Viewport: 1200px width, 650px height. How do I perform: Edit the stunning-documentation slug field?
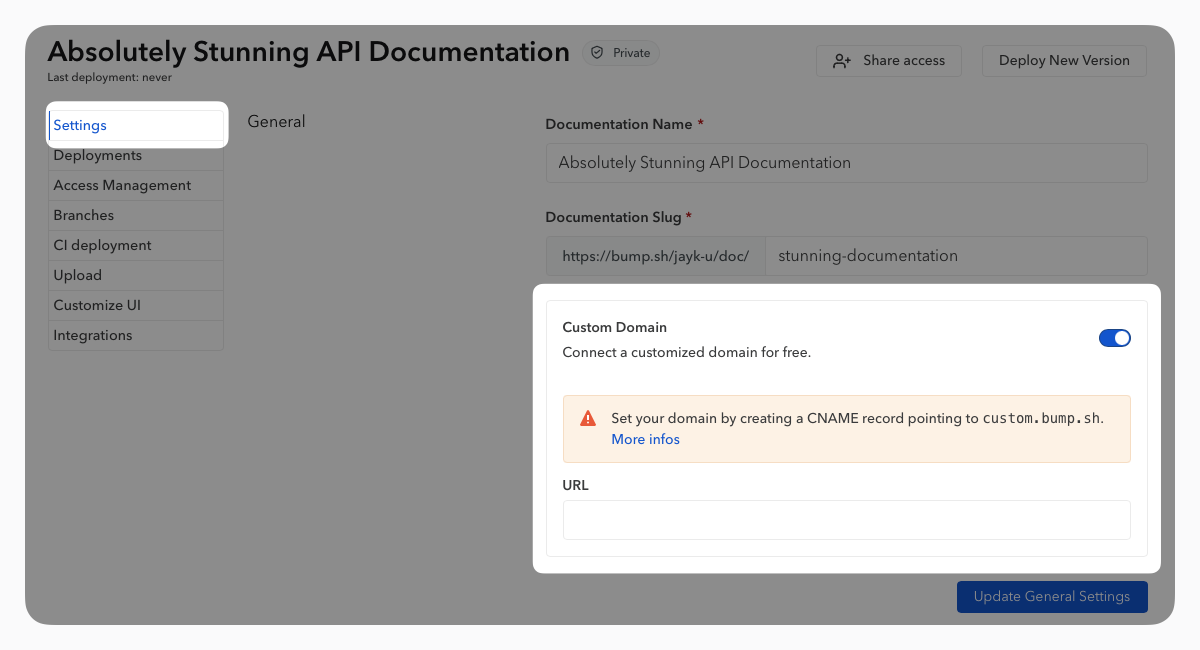(x=955, y=256)
